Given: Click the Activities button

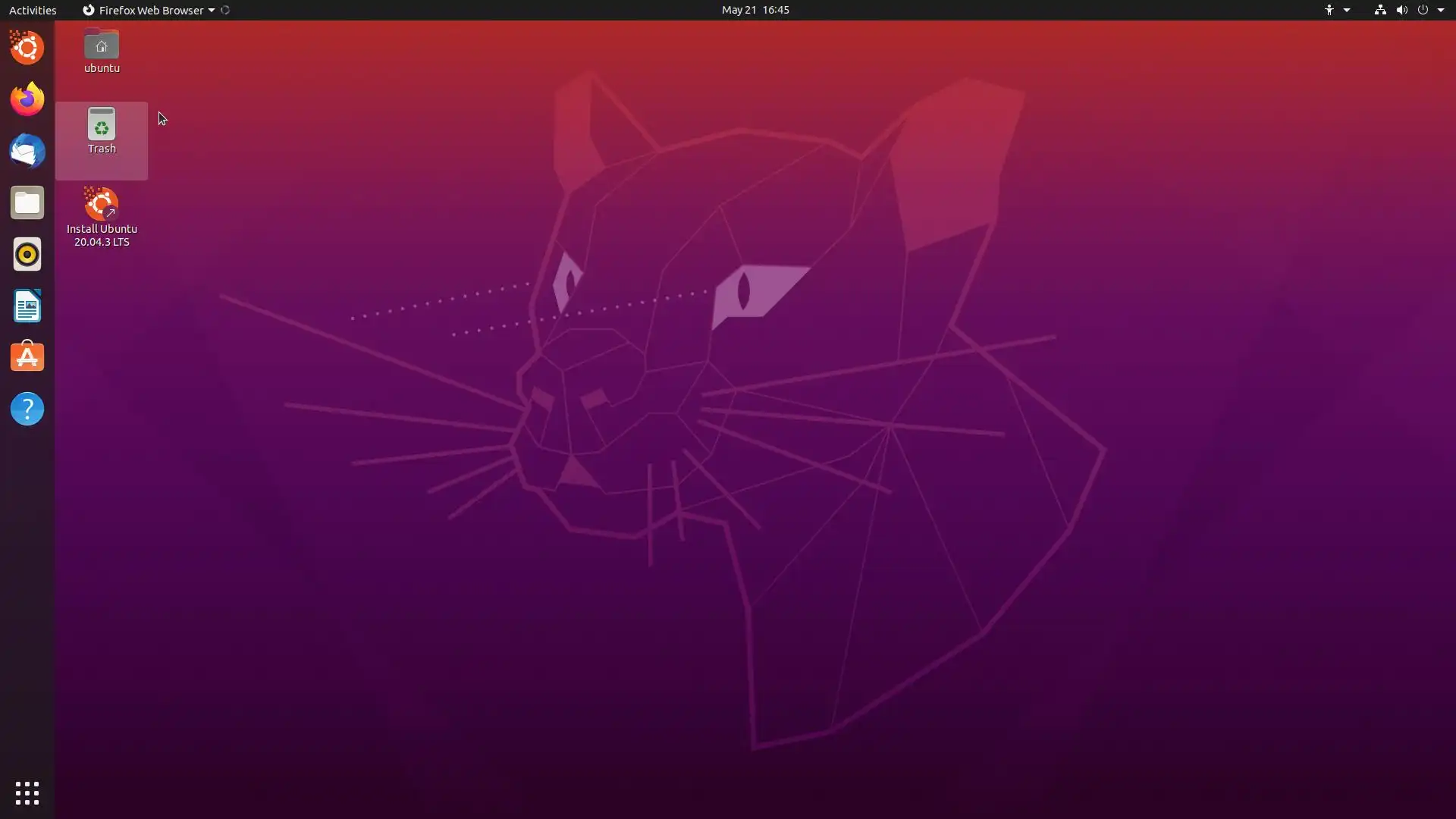Looking at the screenshot, I should [33, 10].
